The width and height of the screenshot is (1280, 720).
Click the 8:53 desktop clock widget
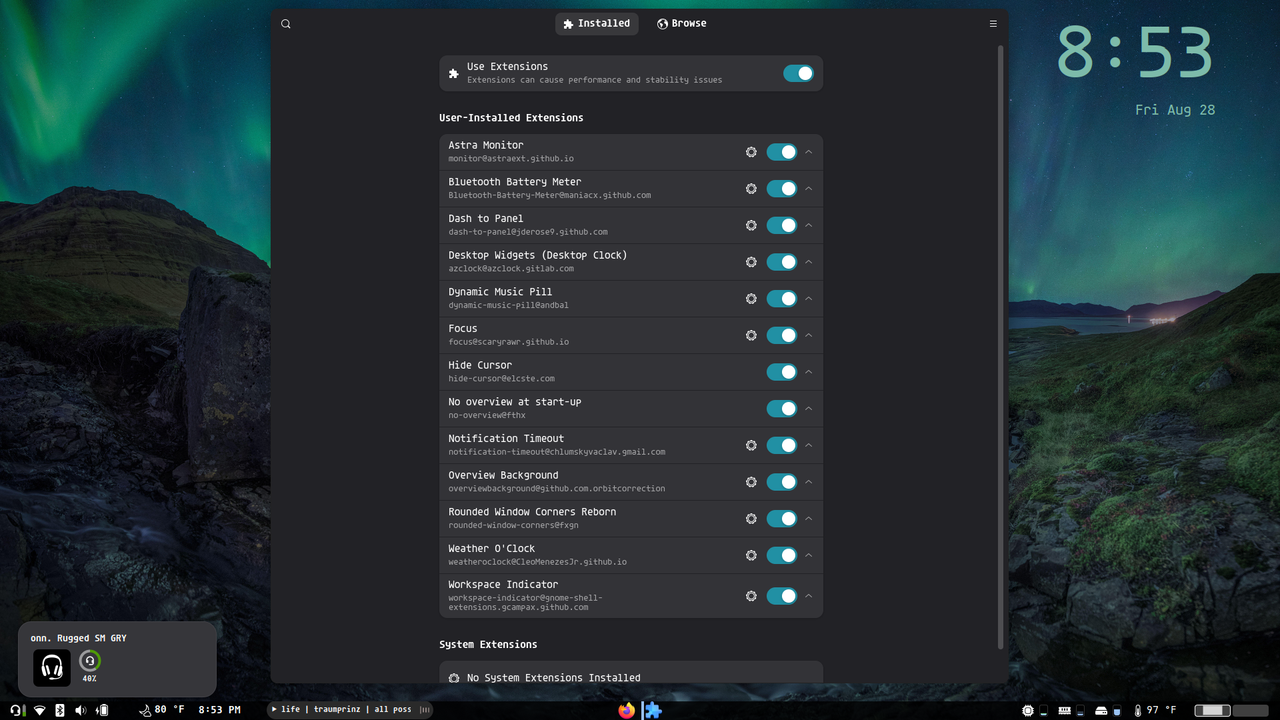[x=1135, y=52]
